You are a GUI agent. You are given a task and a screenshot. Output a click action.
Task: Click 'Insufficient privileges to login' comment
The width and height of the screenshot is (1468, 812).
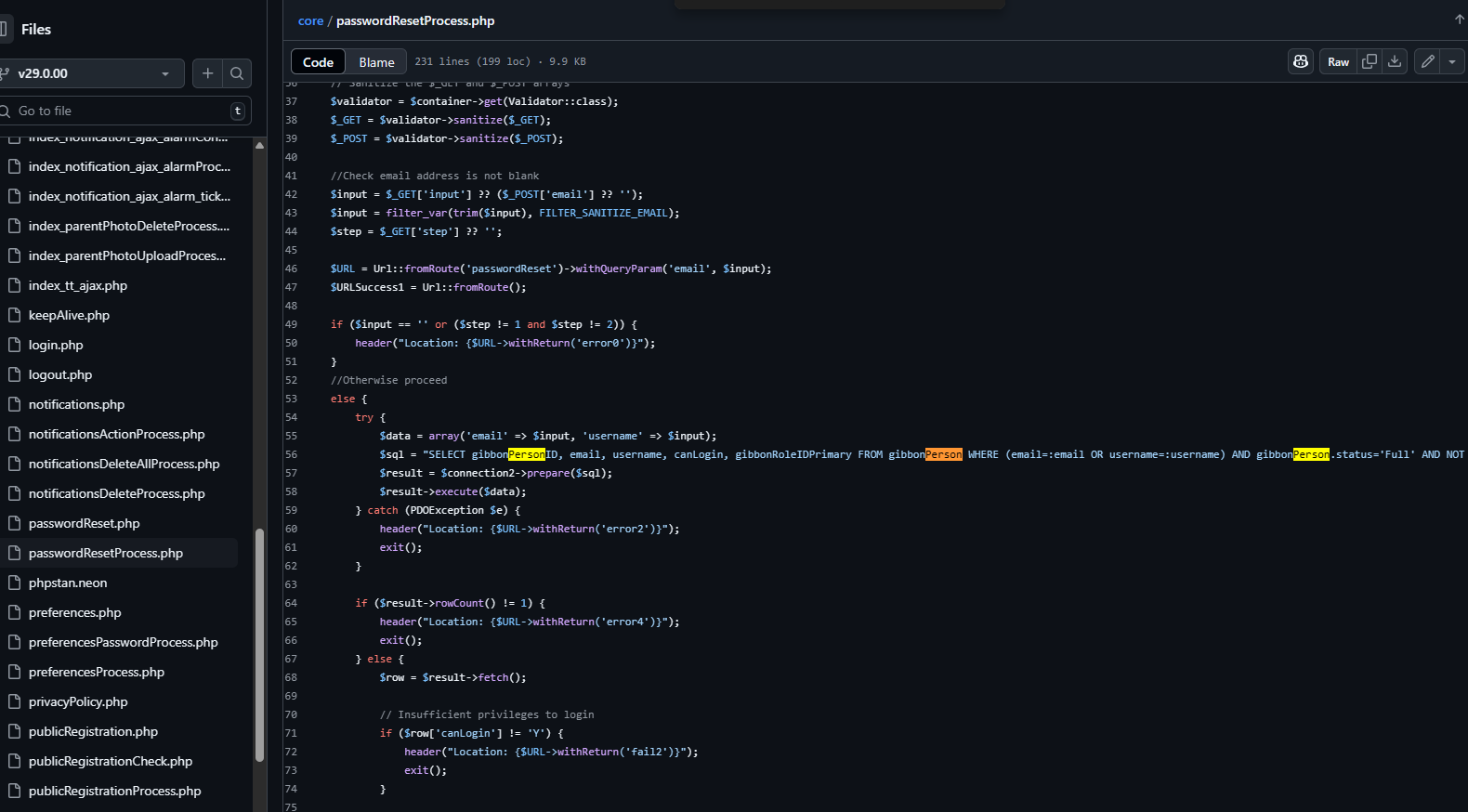[x=487, y=714]
